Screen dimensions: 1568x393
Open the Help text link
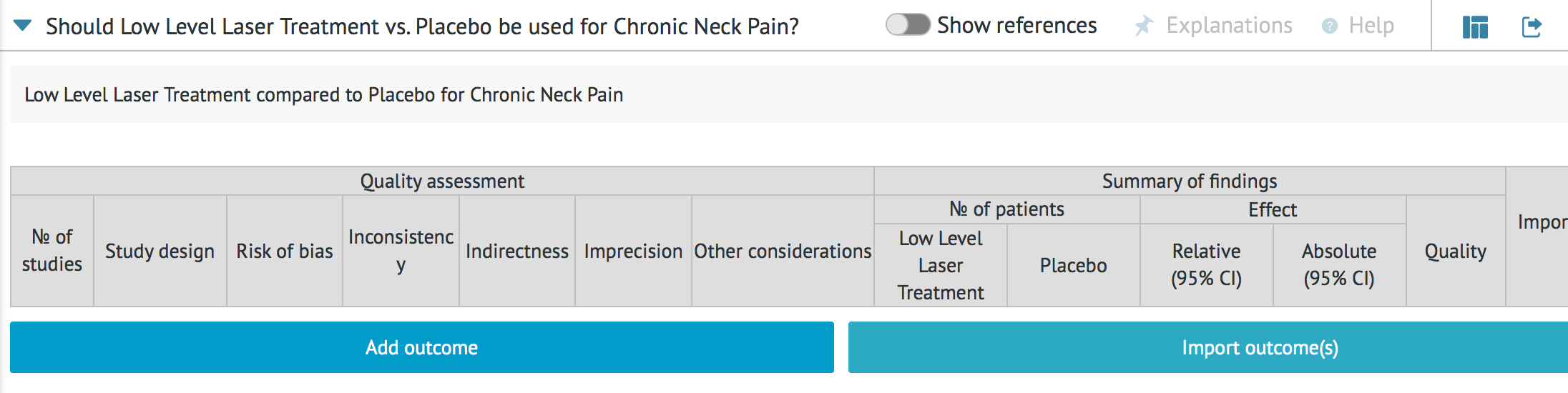(x=1371, y=26)
